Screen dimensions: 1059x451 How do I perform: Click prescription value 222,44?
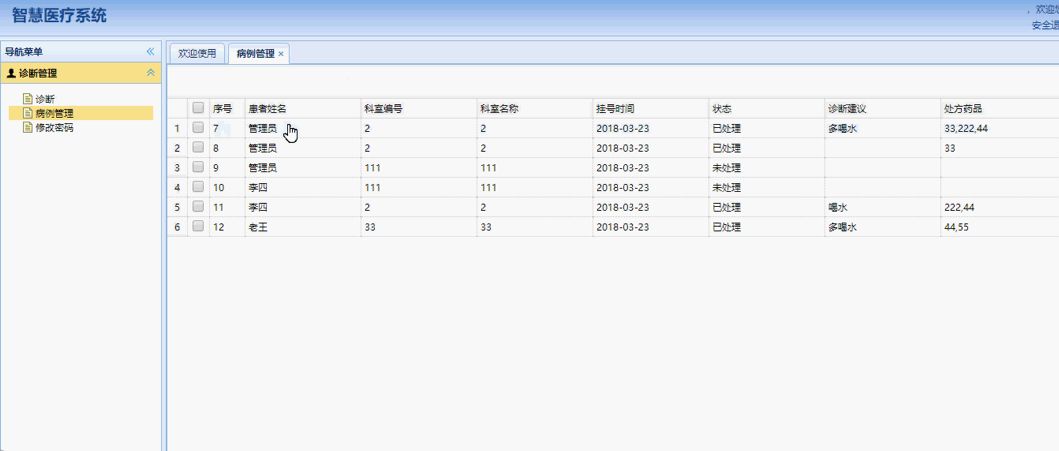click(x=959, y=207)
